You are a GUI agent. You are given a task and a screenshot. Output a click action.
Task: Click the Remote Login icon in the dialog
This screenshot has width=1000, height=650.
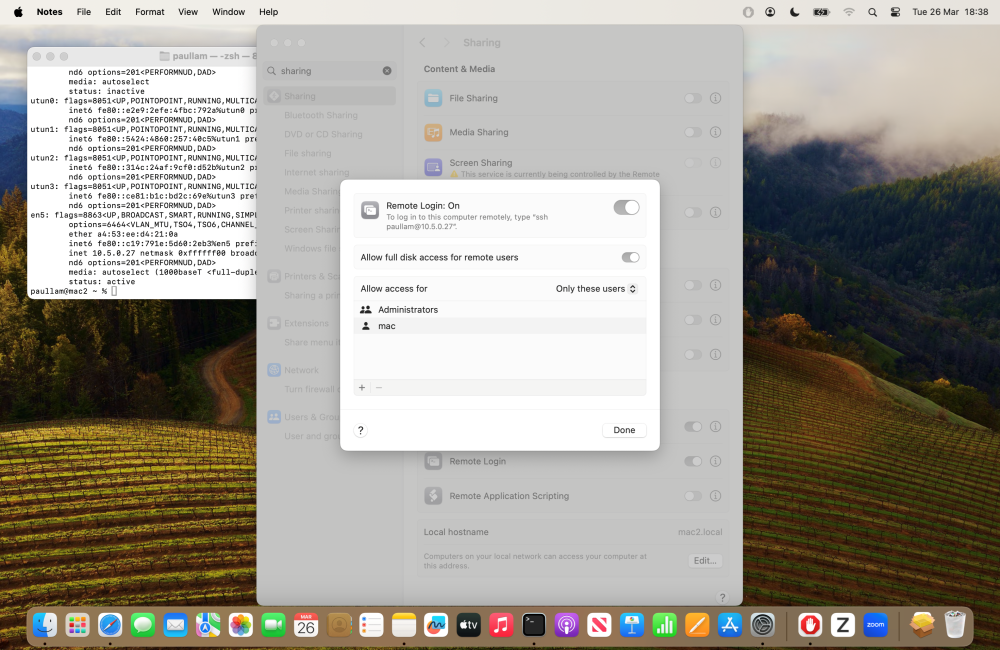(368, 207)
